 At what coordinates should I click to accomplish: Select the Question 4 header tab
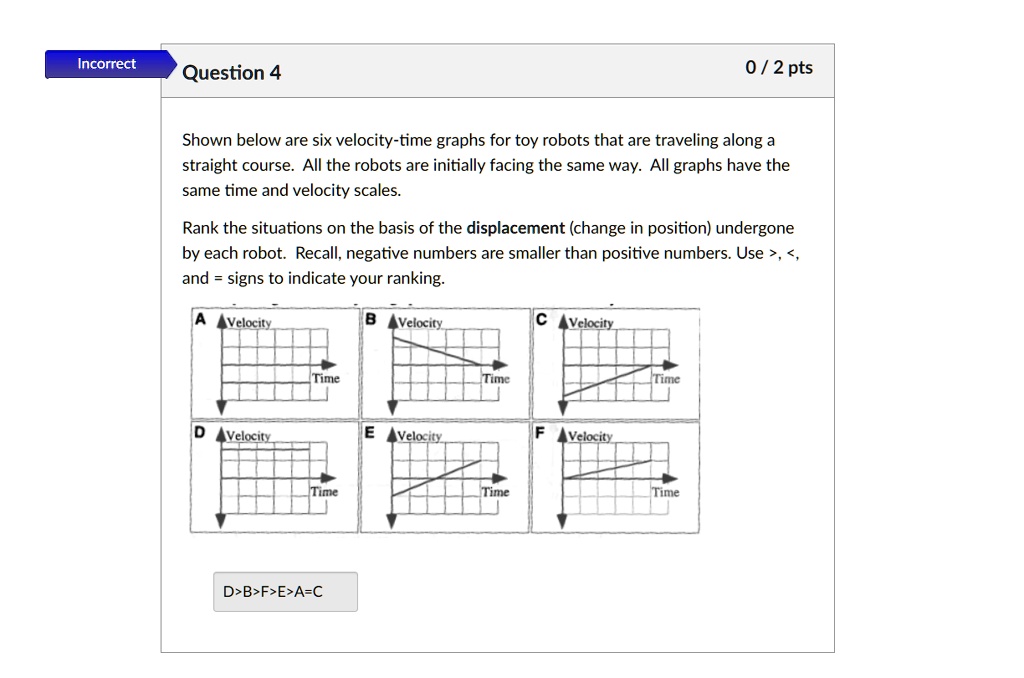[x=231, y=72]
